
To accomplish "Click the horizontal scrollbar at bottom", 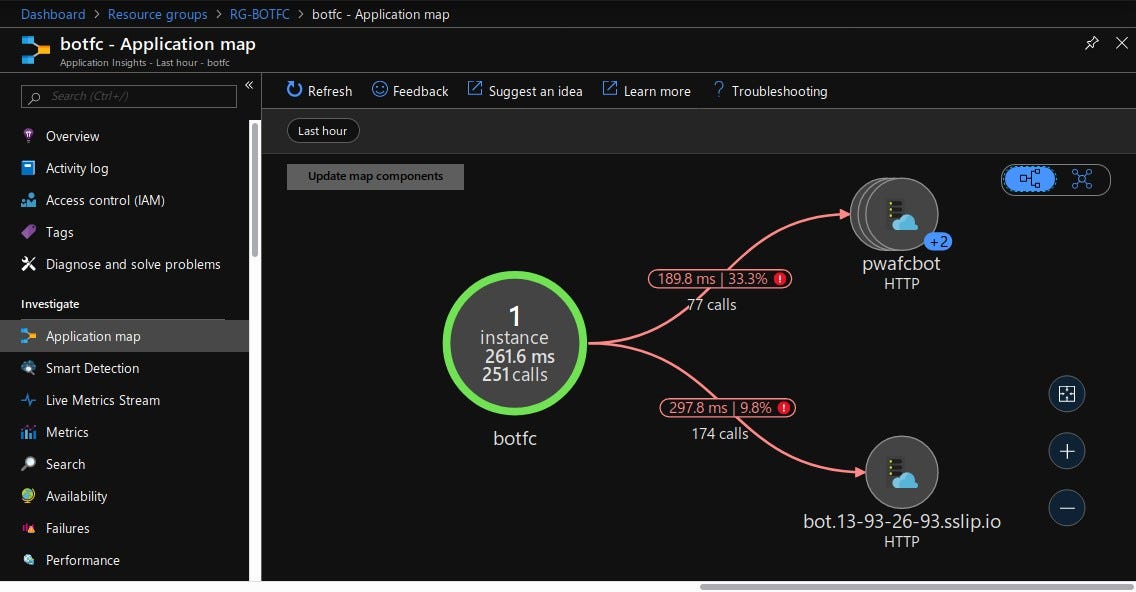I will [916, 587].
